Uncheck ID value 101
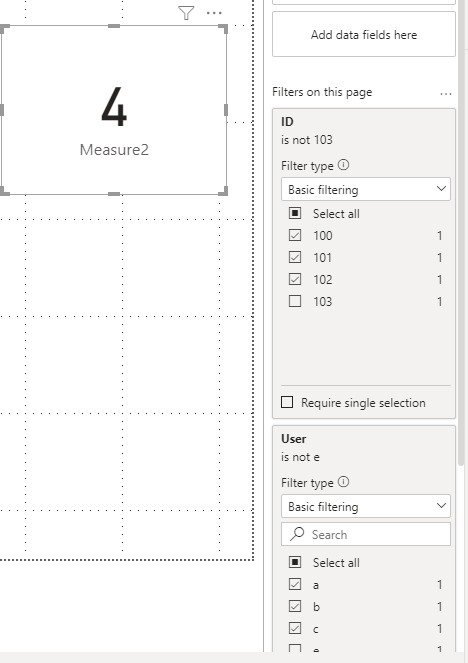 tap(295, 257)
